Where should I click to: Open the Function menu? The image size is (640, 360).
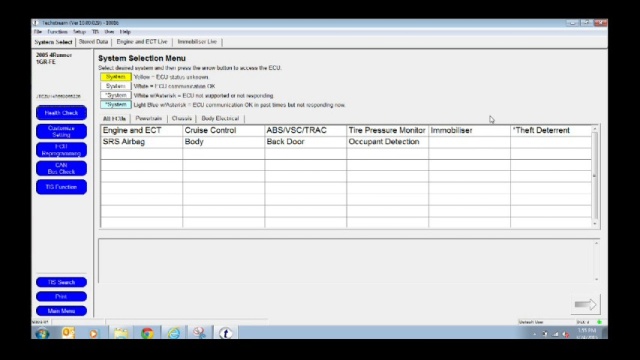coord(57,32)
